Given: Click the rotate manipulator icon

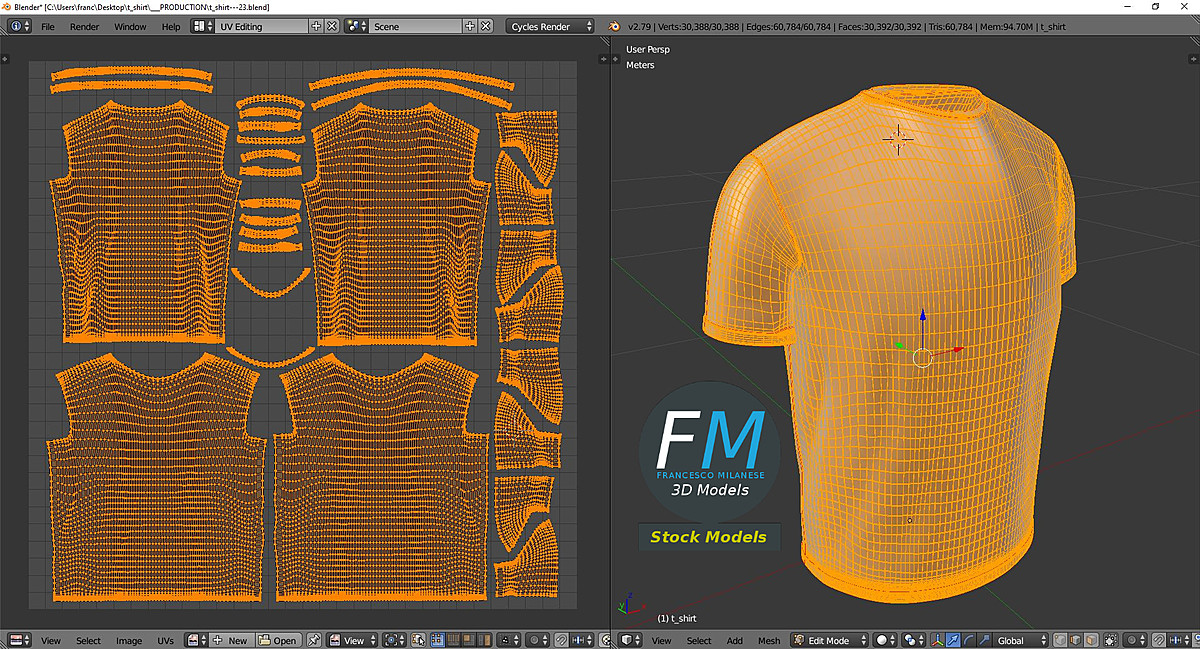Looking at the screenshot, I should (x=968, y=640).
